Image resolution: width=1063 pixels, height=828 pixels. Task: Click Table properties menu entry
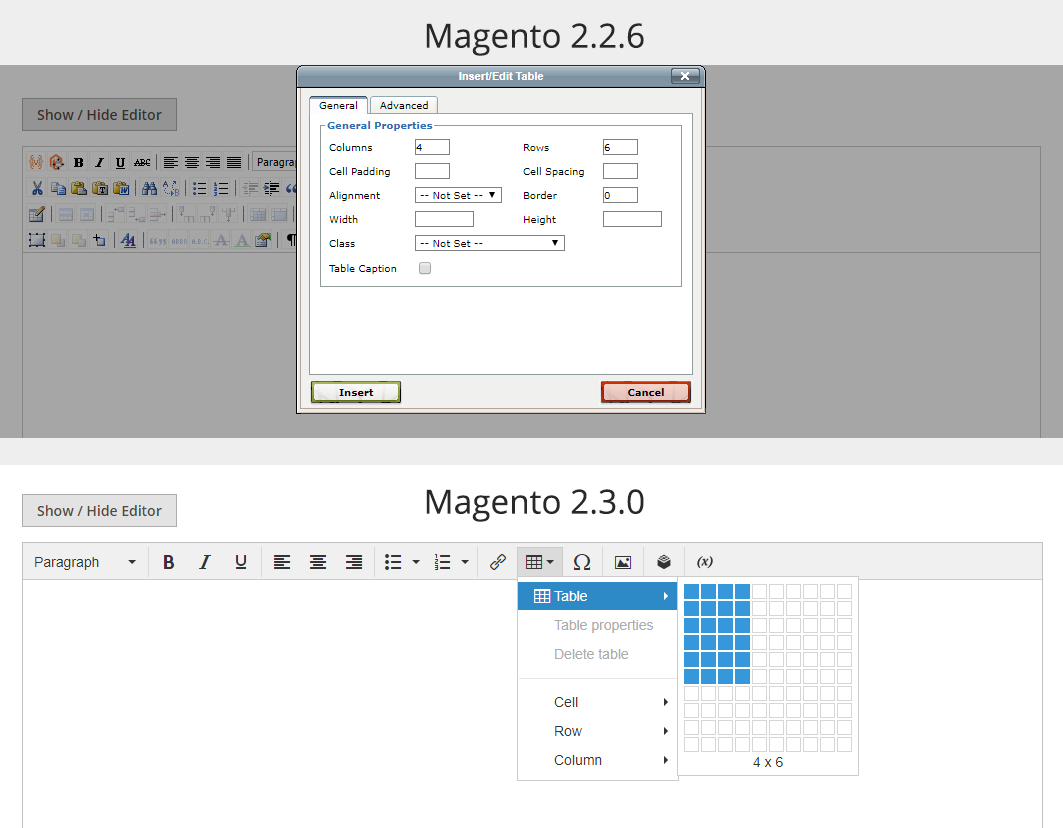597,625
